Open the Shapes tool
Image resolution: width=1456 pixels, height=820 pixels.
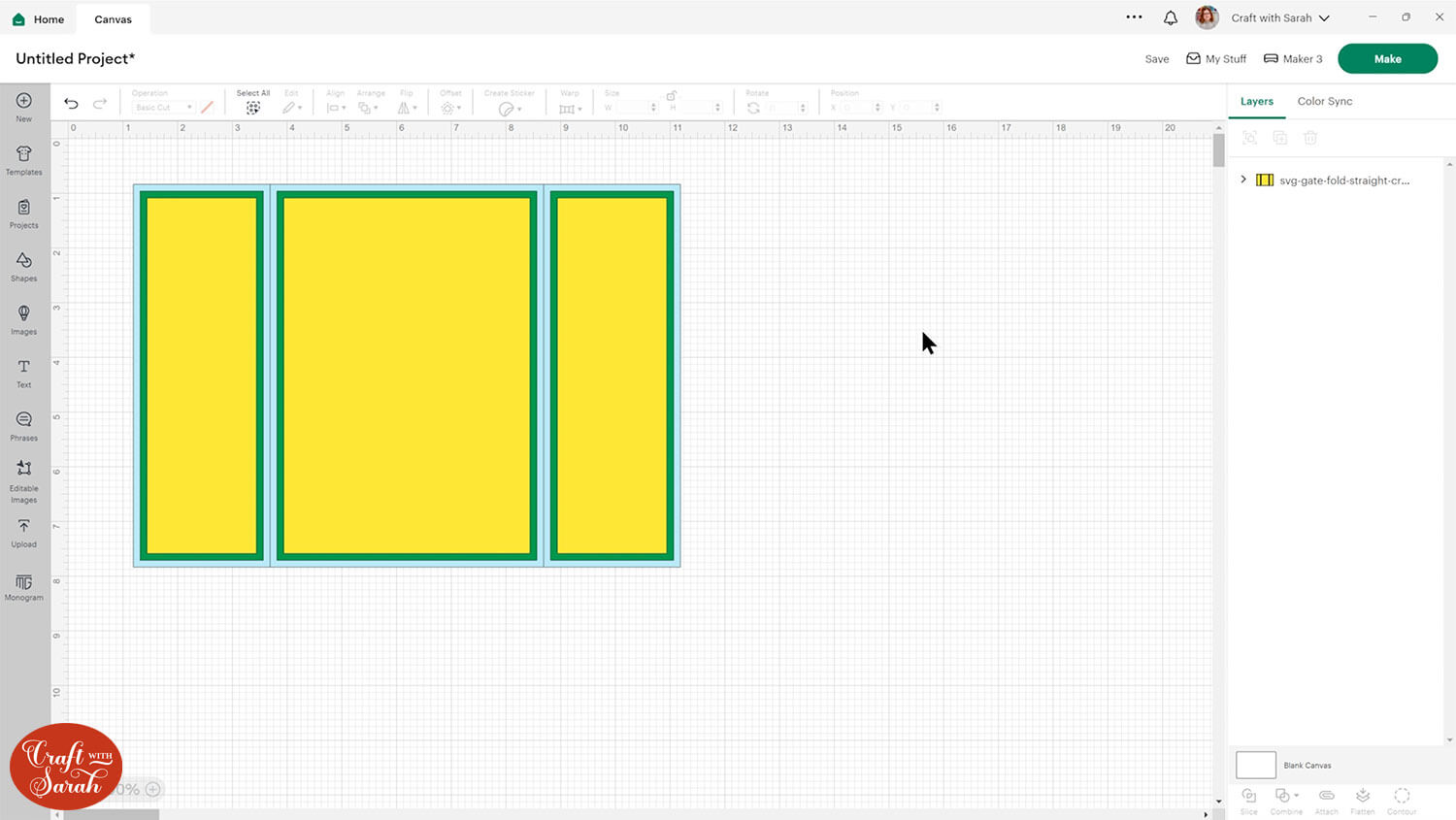24,266
